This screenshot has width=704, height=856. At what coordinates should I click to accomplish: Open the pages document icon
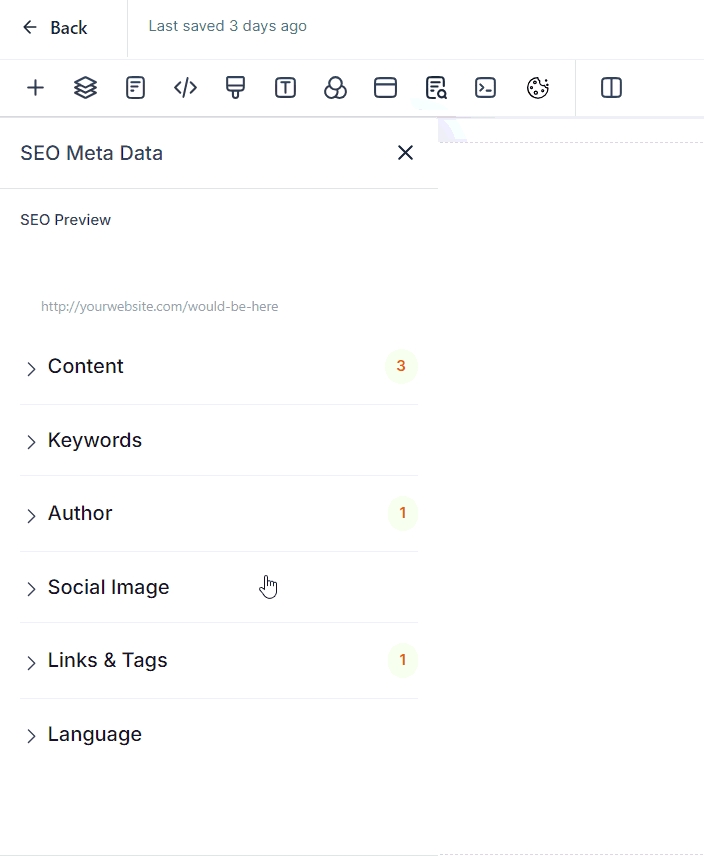135,88
